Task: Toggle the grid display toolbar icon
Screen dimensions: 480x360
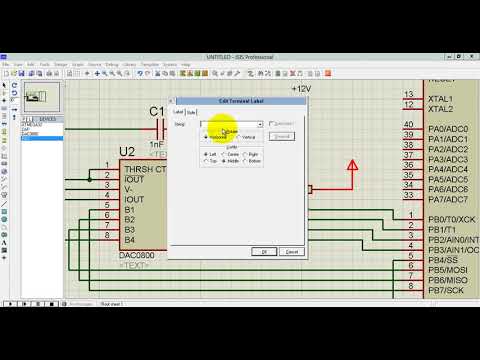Action: click(x=78, y=73)
